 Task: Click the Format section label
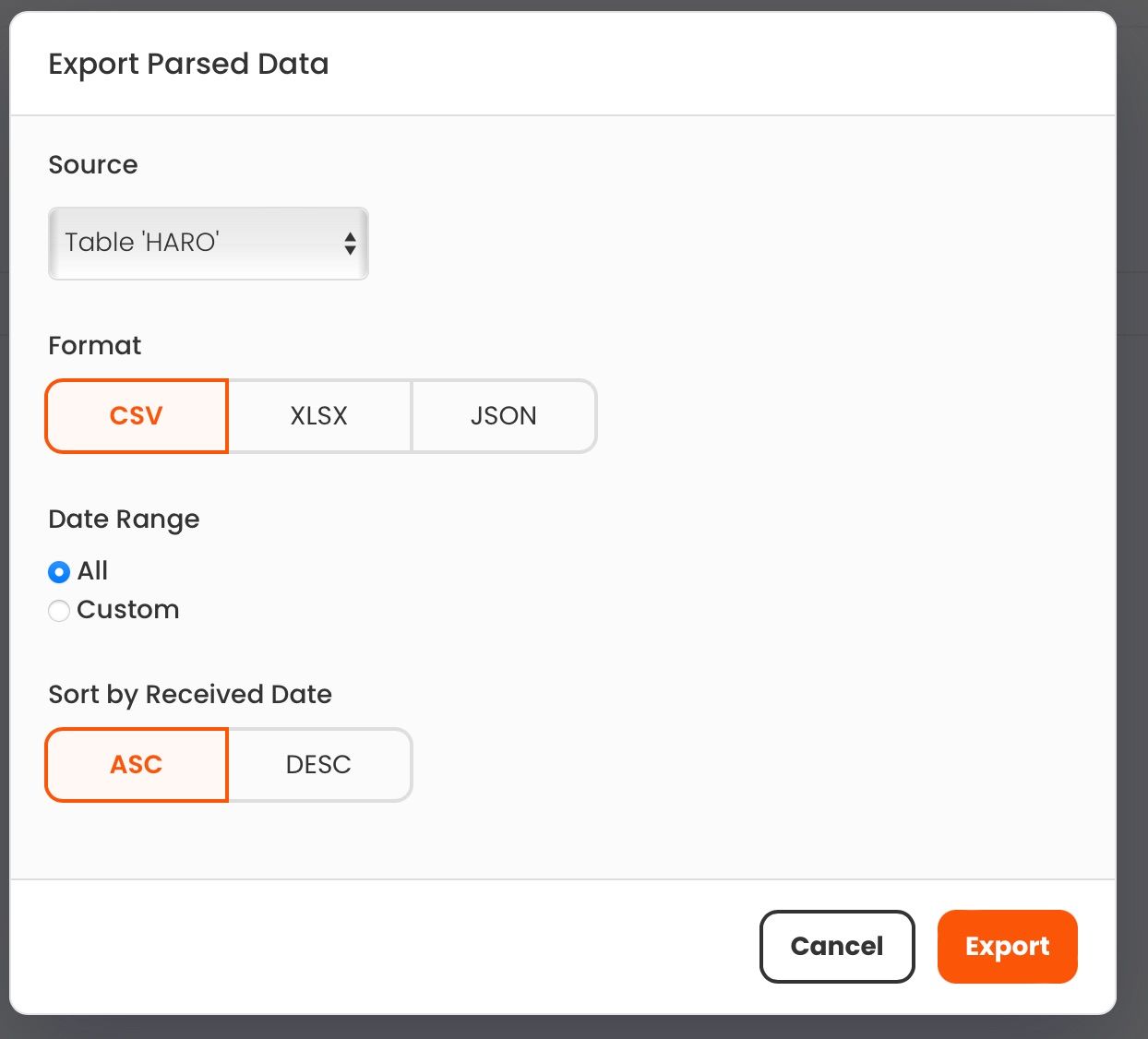coord(95,346)
